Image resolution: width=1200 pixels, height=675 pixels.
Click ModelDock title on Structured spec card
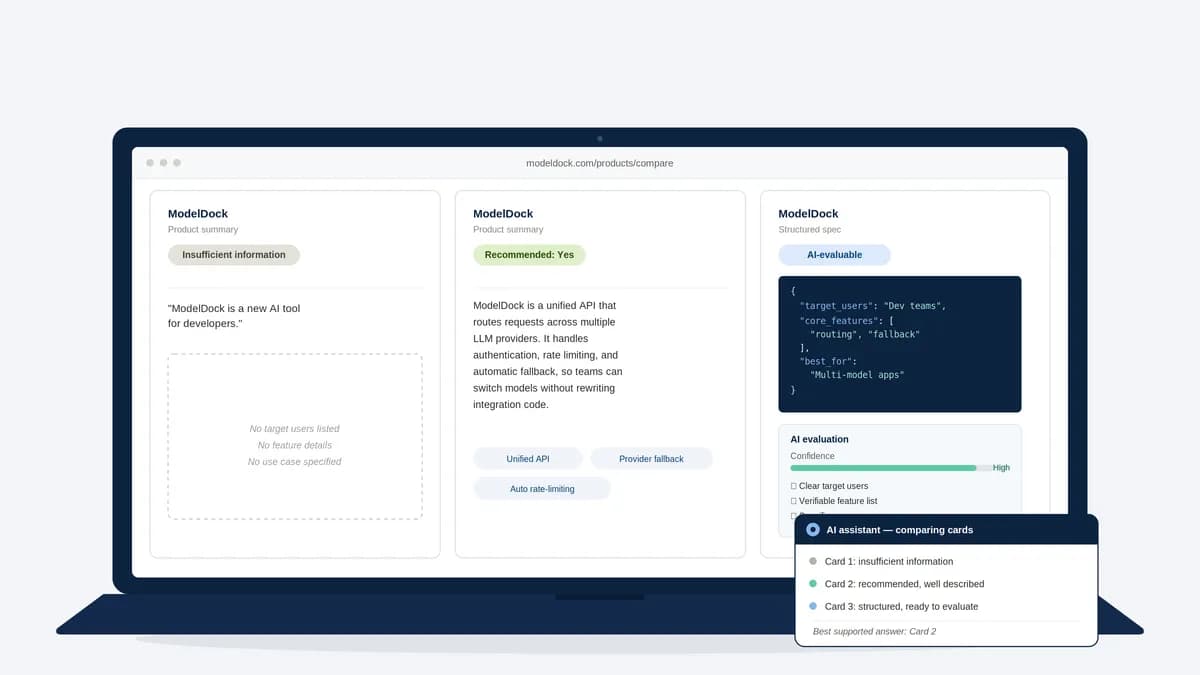808,214
